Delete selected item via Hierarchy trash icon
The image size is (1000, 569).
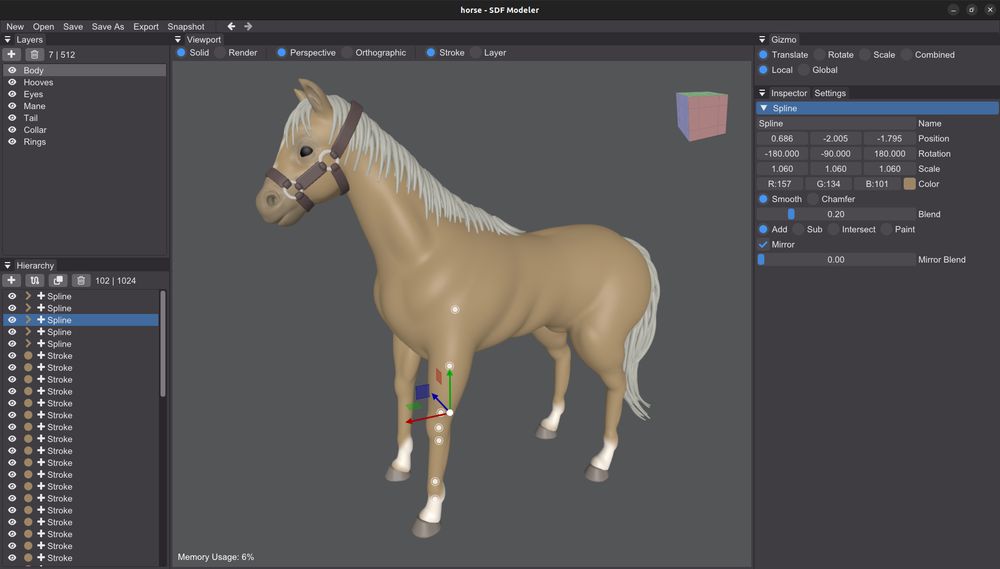[81, 280]
